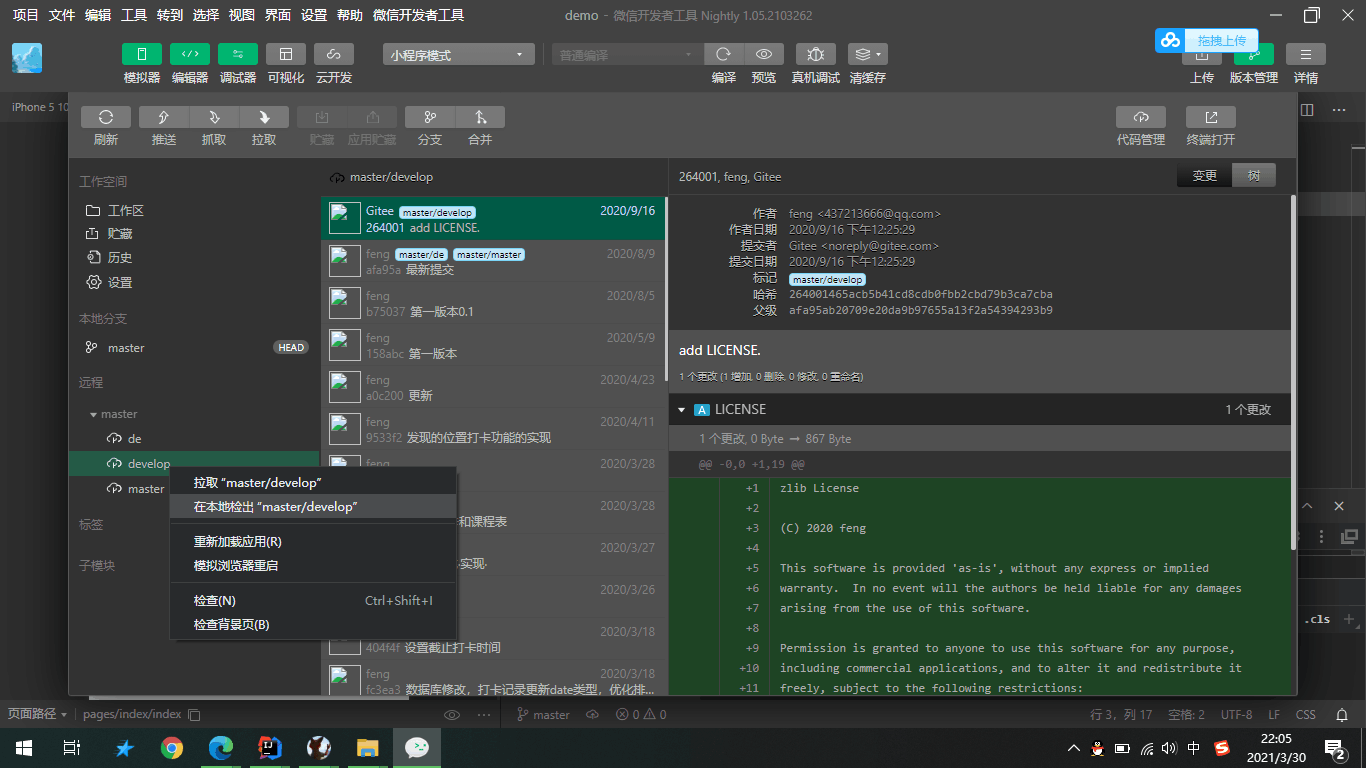Click the preview eye icon
Screen dimensions: 1366x768
click(x=764, y=54)
